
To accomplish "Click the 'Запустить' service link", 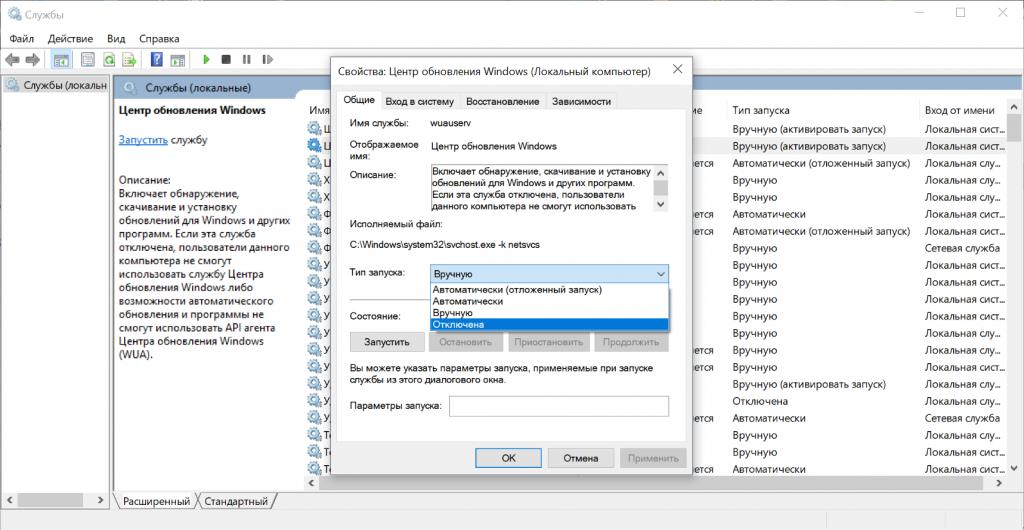I will tap(143, 140).
